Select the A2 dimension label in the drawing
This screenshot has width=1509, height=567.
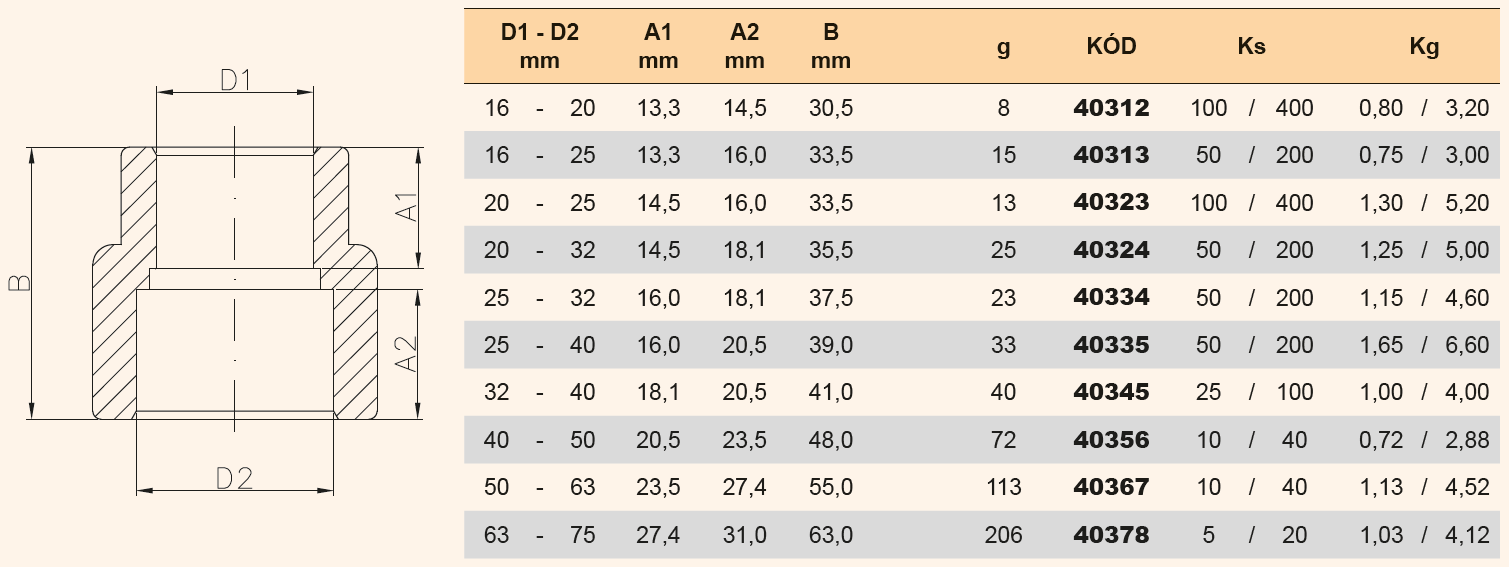coord(406,352)
